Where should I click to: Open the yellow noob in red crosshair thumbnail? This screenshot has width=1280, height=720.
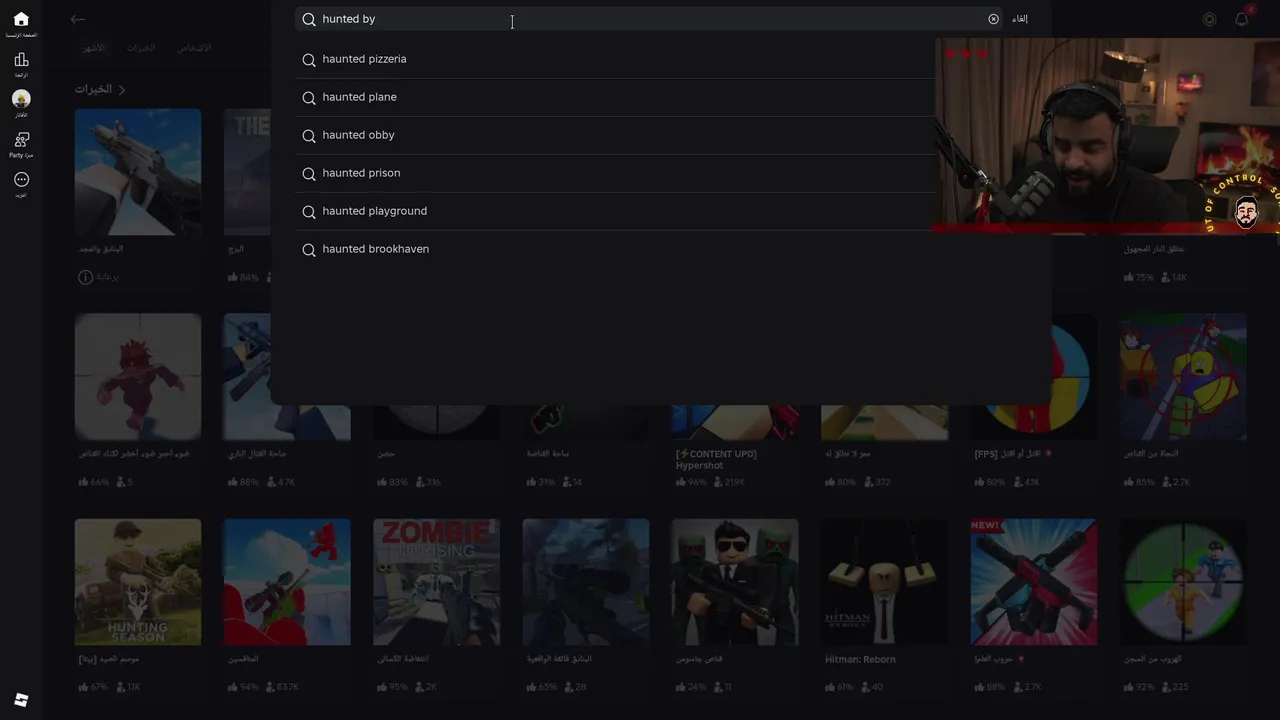(x=1183, y=377)
